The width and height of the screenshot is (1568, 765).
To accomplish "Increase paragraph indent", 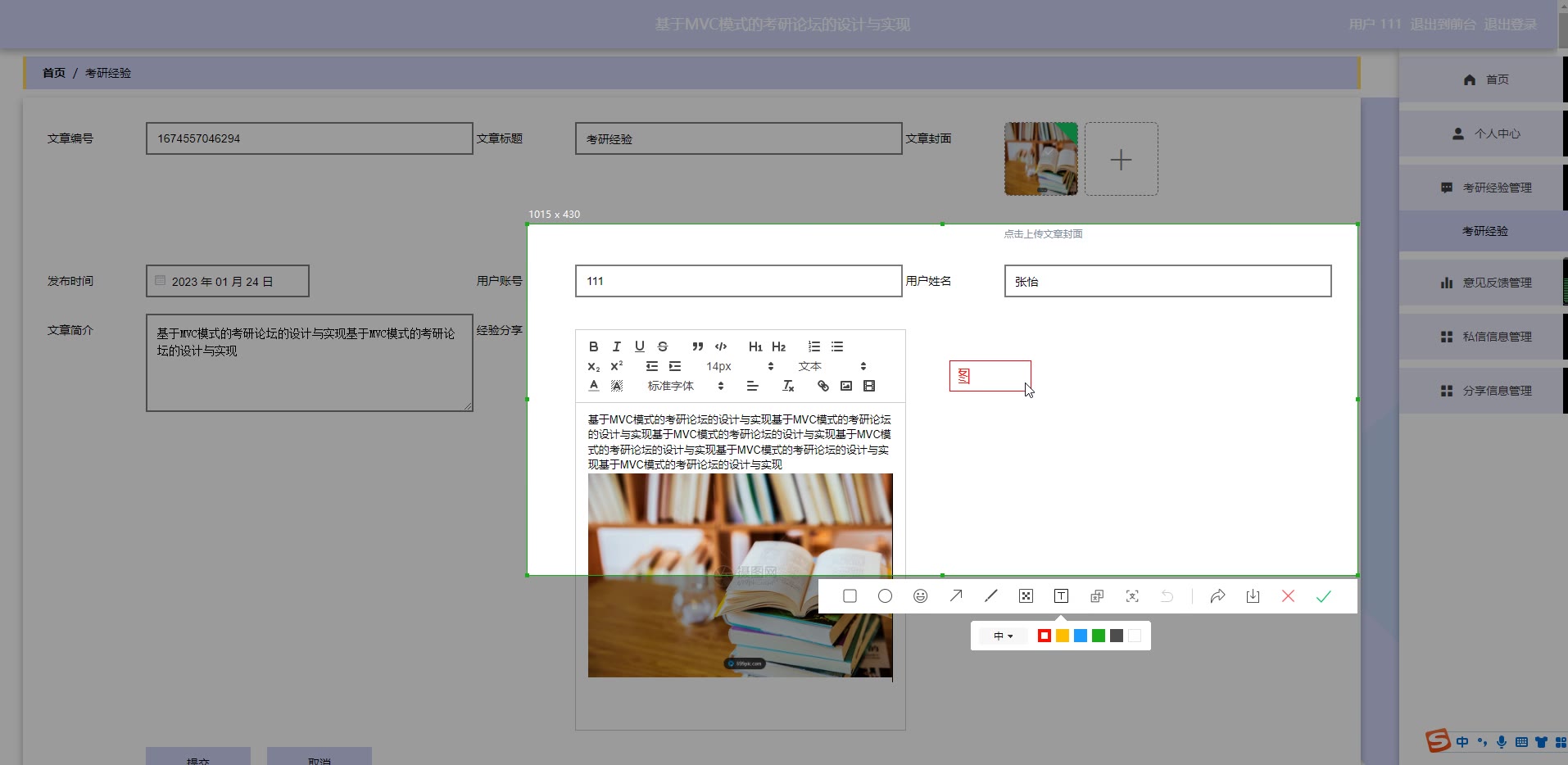I will (674, 366).
